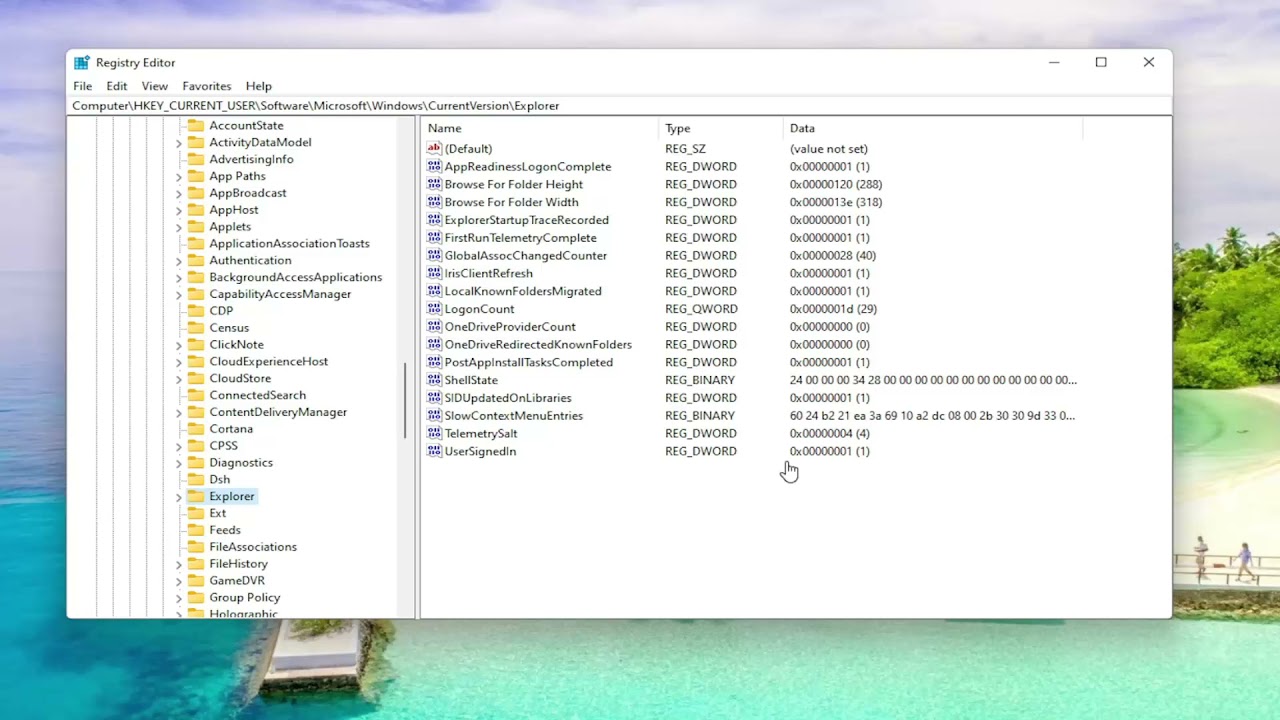Click the CDP folder icon in tree
The image size is (1280, 720).
pyautogui.click(x=196, y=311)
